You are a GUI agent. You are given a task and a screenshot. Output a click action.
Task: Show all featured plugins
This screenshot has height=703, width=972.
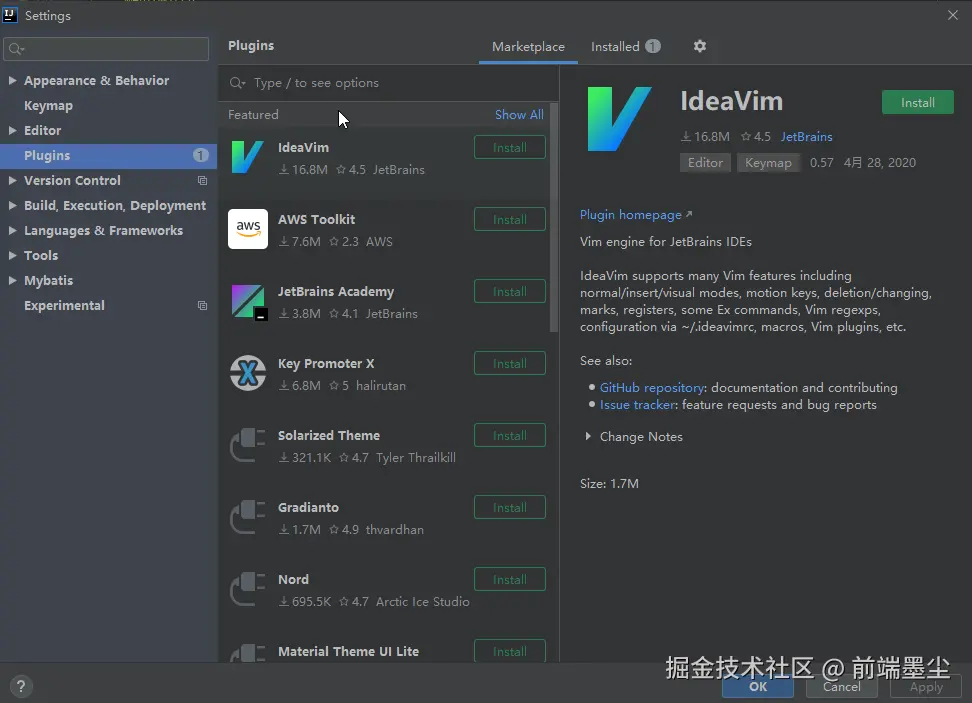tap(519, 115)
